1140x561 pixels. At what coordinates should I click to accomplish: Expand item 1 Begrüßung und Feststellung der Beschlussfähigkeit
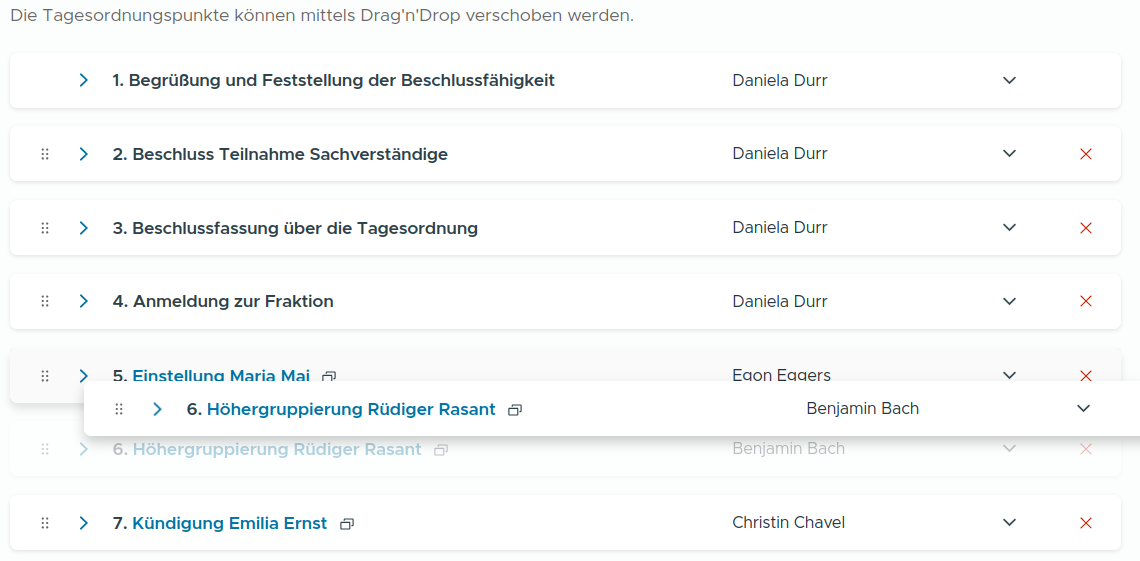(84, 80)
